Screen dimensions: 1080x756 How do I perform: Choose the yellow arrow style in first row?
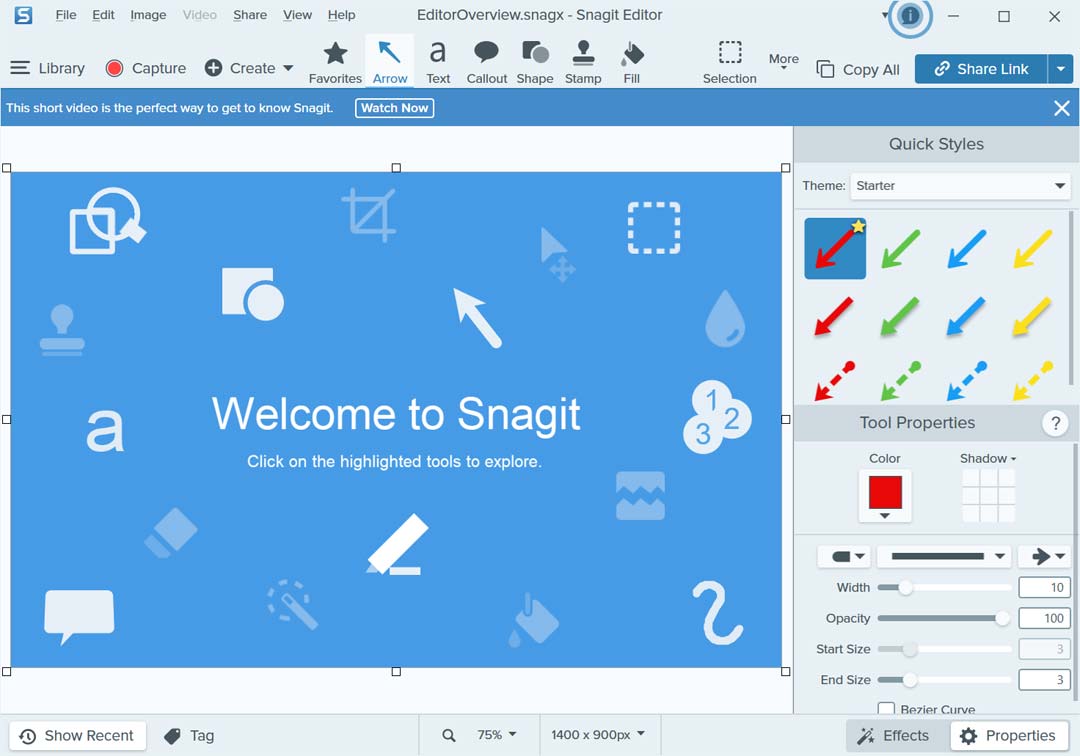tap(1033, 249)
